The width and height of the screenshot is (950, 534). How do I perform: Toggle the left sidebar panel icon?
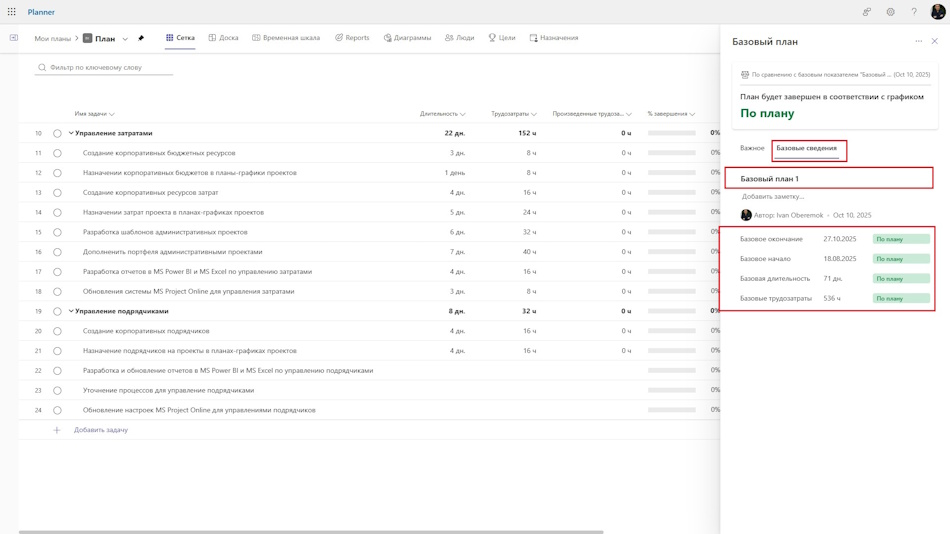coord(14,38)
